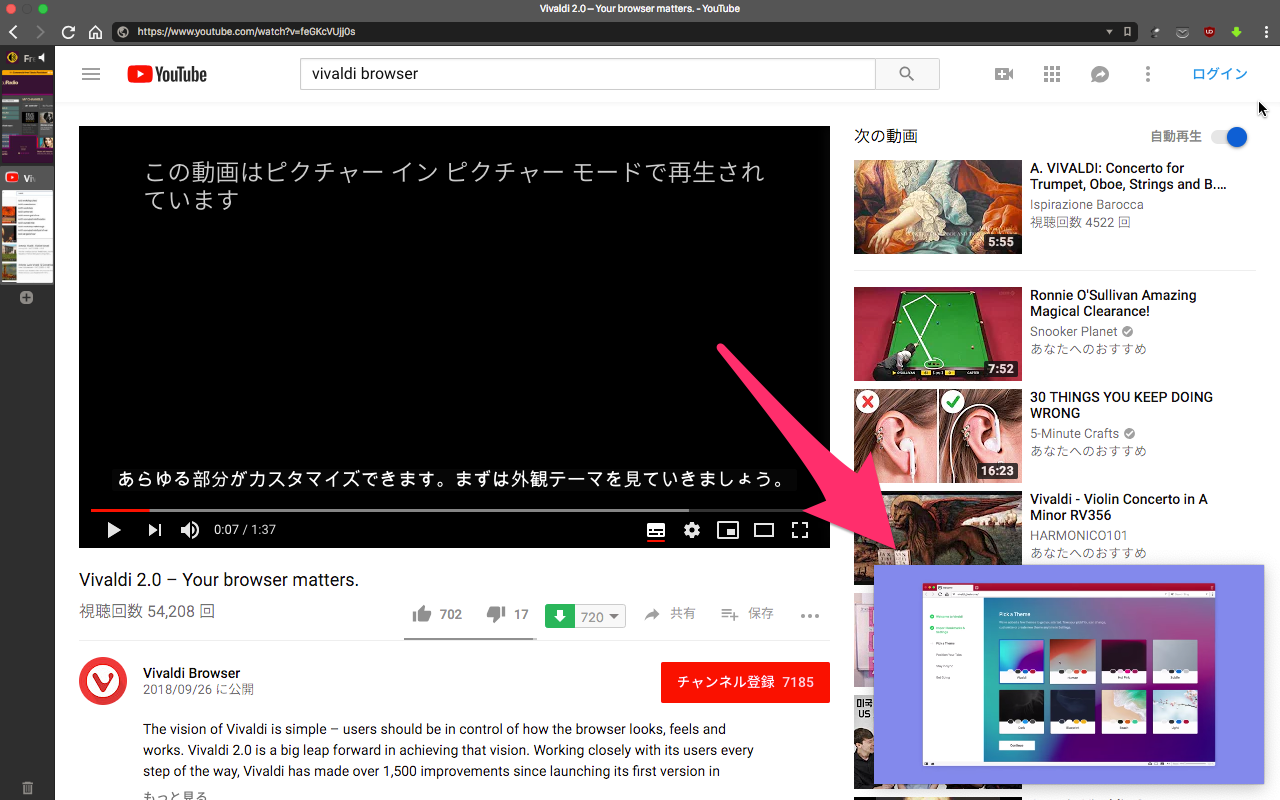Mute the first tab via its speaker icon
Viewport: 1280px width, 800px height.
coord(42,58)
